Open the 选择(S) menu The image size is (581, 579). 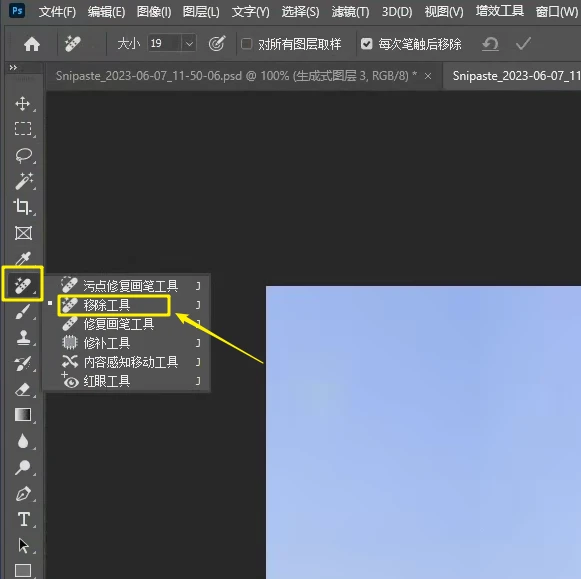pos(301,12)
